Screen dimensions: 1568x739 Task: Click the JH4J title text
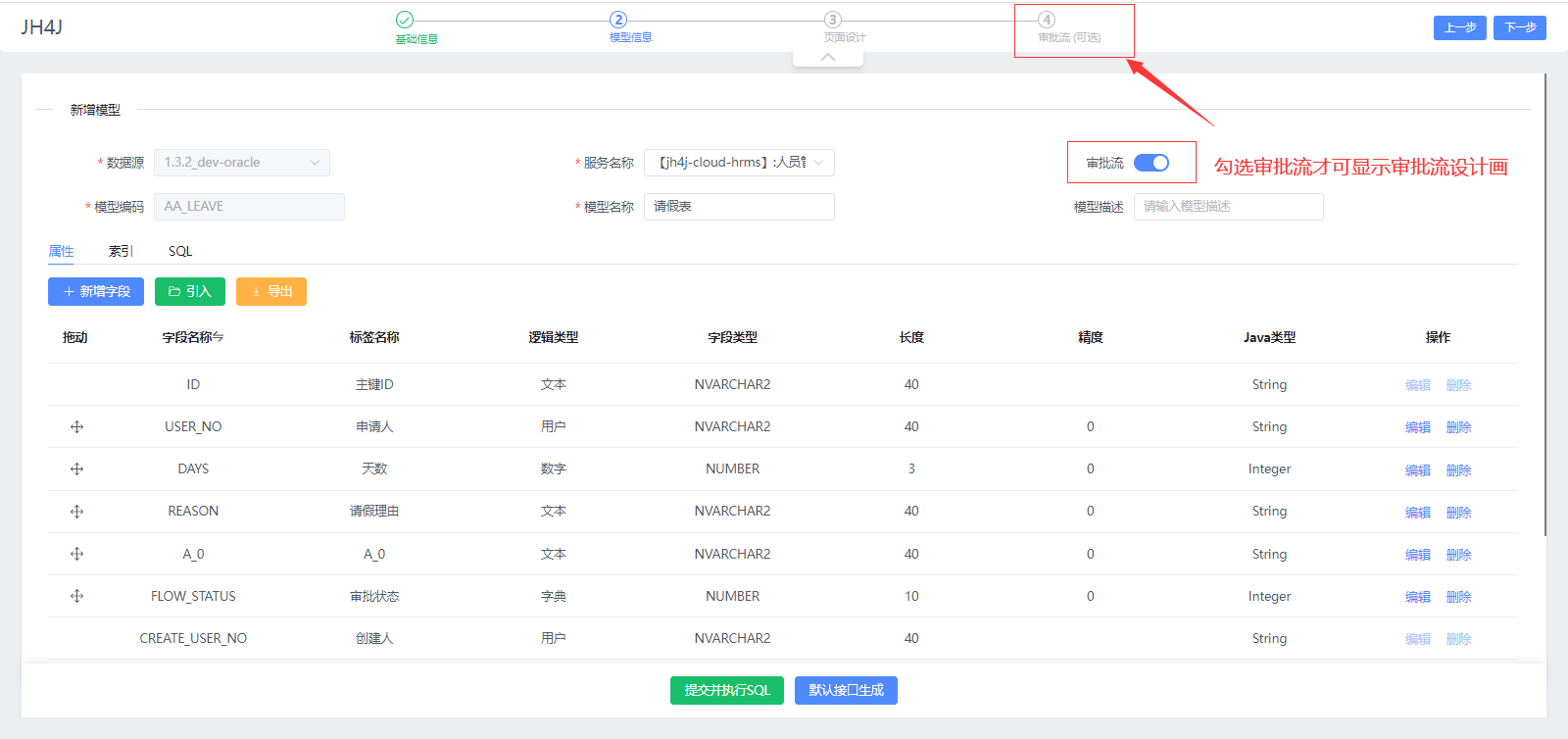click(x=42, y=26)
